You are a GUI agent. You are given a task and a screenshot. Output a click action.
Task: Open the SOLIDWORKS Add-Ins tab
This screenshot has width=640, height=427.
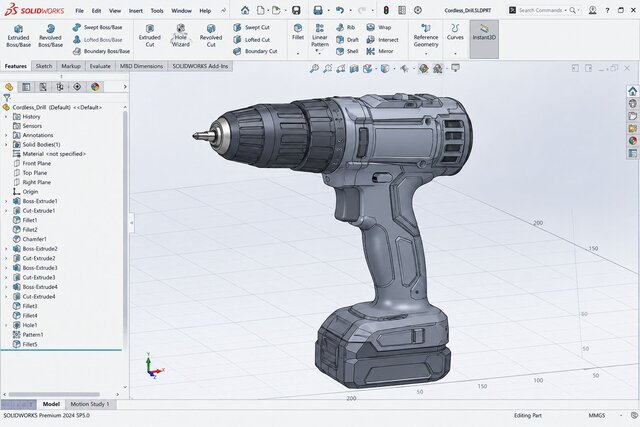pyautogui.click(x=200, y=66)
